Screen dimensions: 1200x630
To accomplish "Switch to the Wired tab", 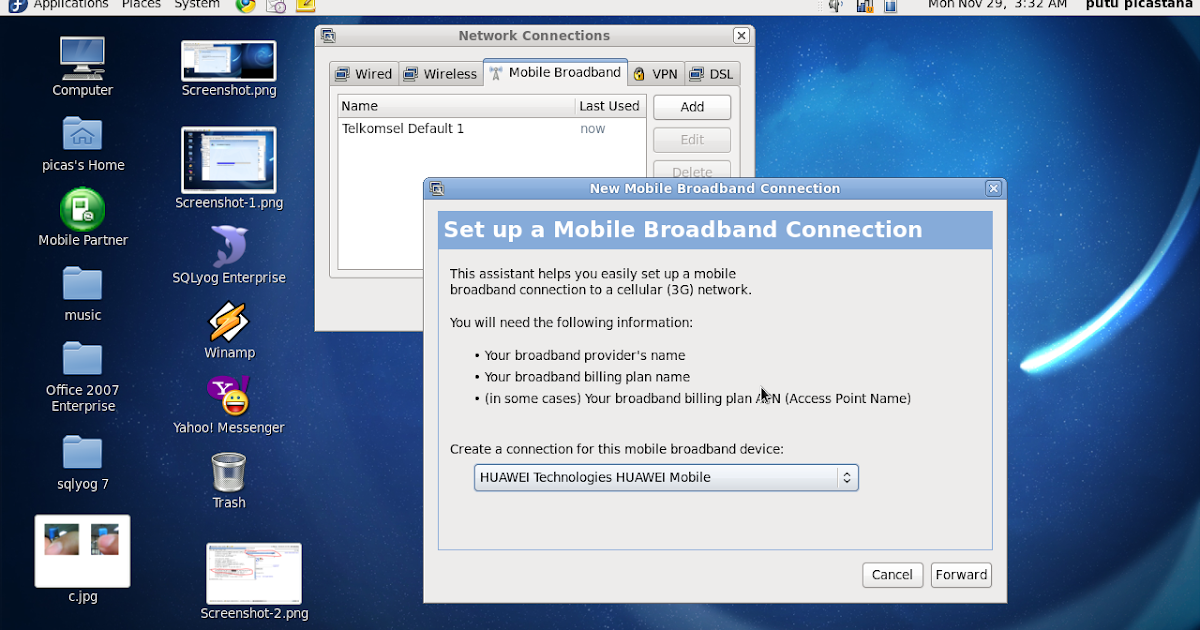I will coord(364,73).
